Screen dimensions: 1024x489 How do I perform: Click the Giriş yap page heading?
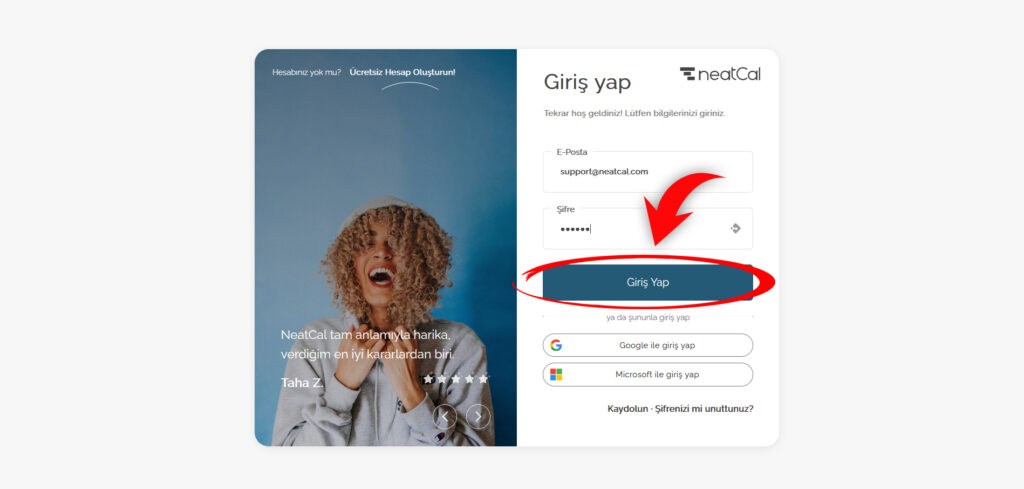(587, 83)
